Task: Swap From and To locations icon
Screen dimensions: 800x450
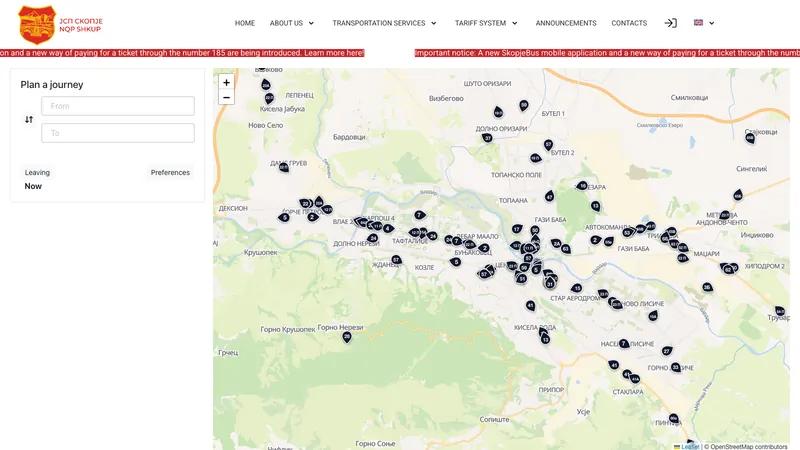Action: [29, 119]
